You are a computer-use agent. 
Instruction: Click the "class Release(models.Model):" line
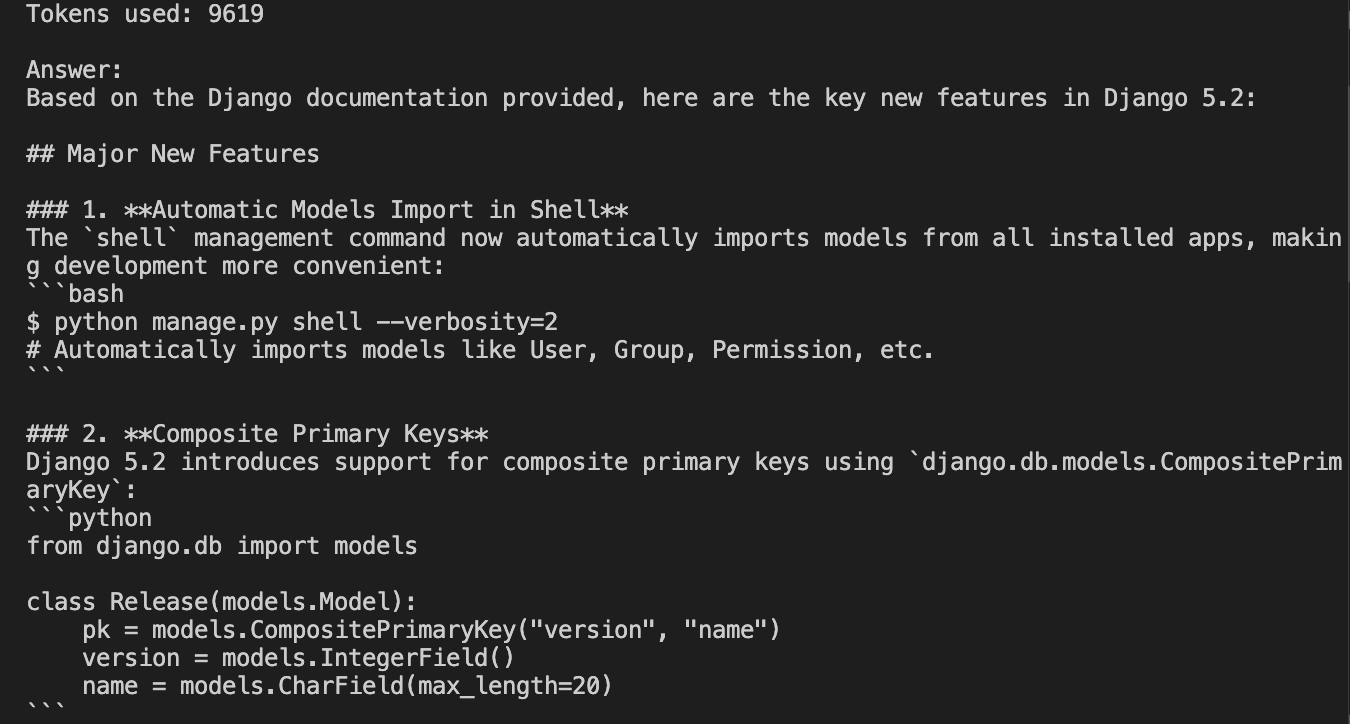click(222, 602)
